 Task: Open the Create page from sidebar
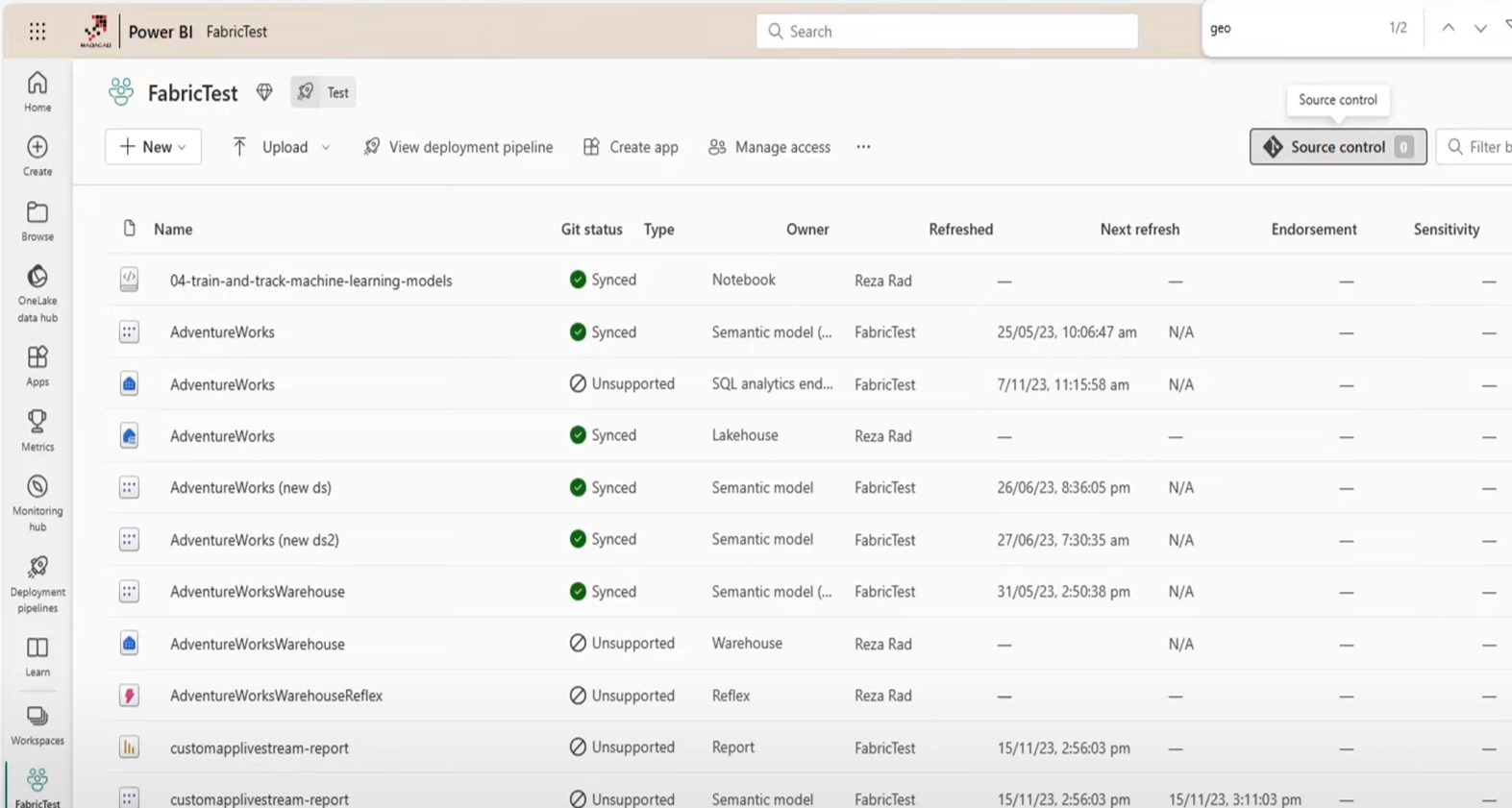click(x=37, y=156)
